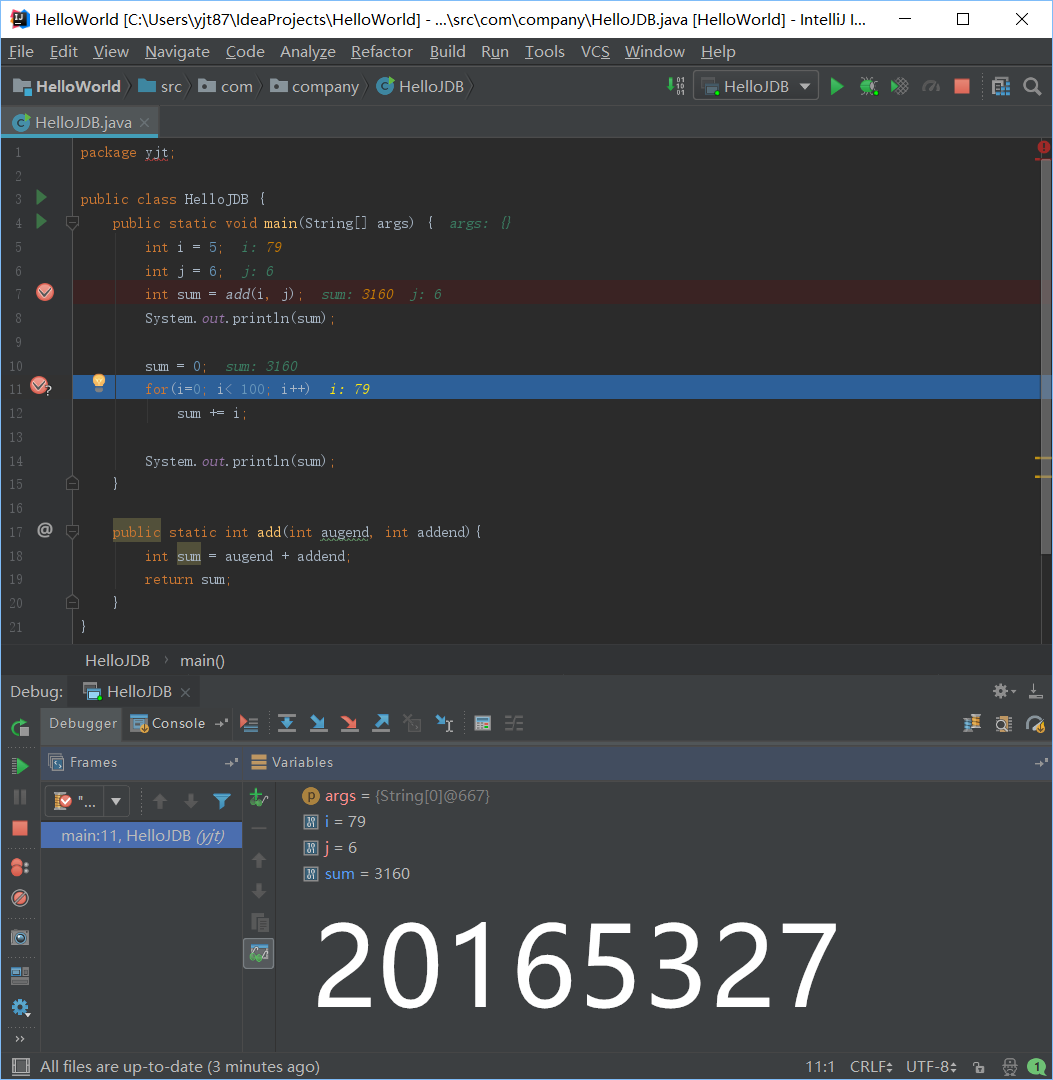The height and width of the screenshot is (1080, 1053).
Task: Click the red error indicator atop scrollbar
Action: (x=1044, y=147)
